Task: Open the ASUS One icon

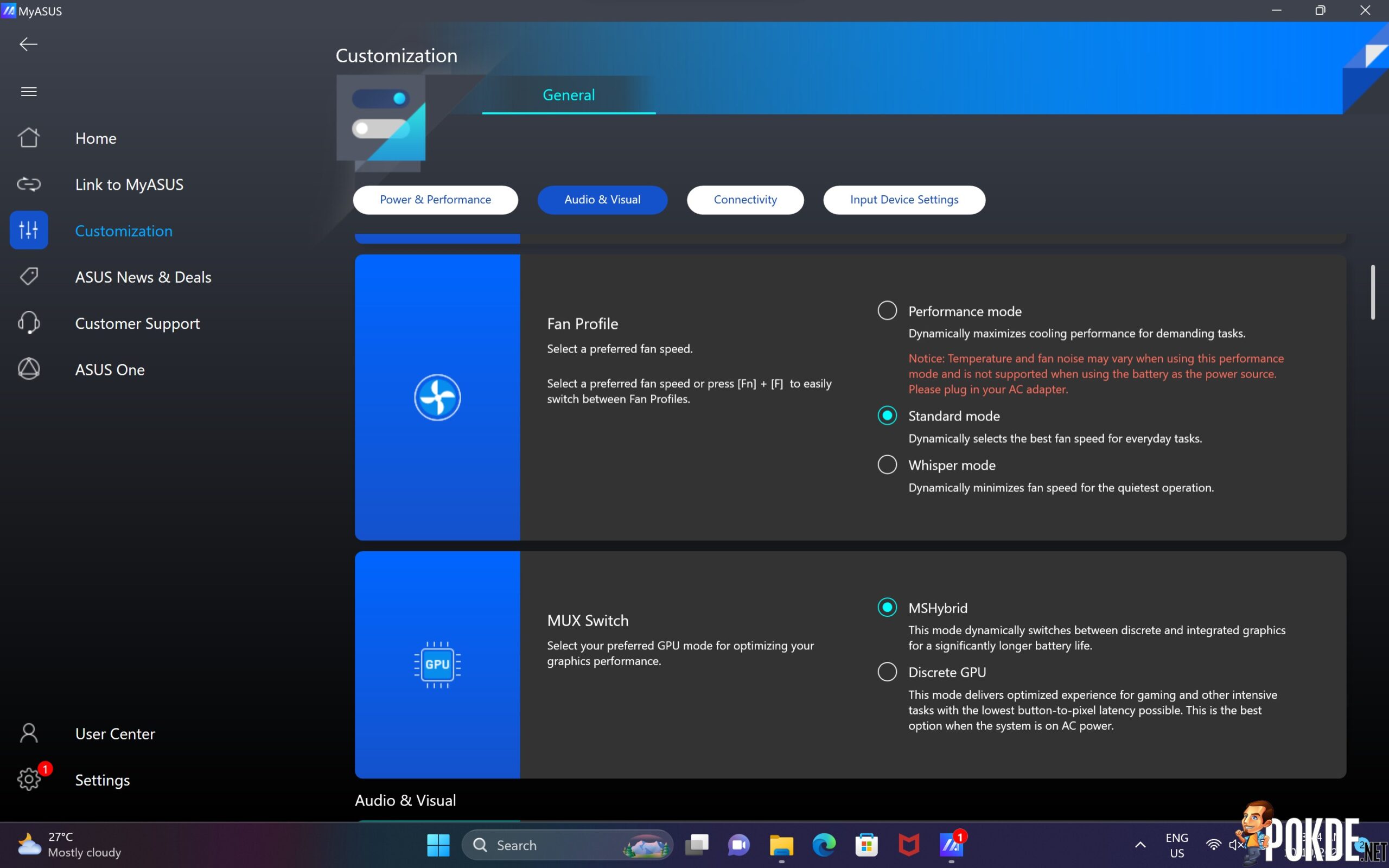Action: point(29,369)
